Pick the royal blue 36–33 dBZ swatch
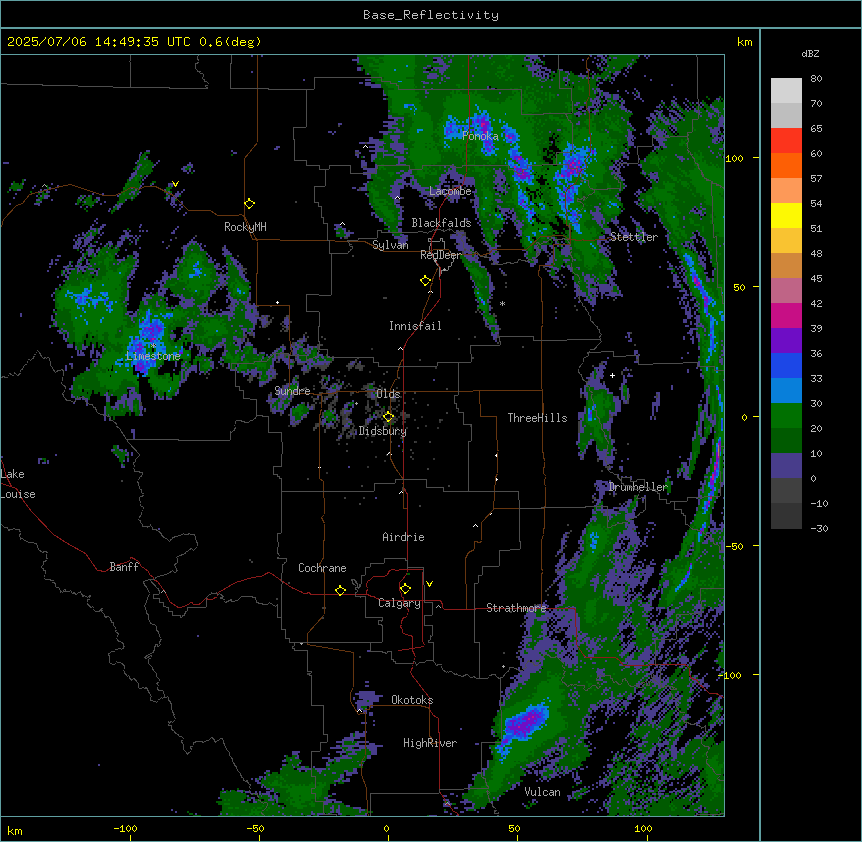Screen dimensions: 862x842 click(786, 365)
